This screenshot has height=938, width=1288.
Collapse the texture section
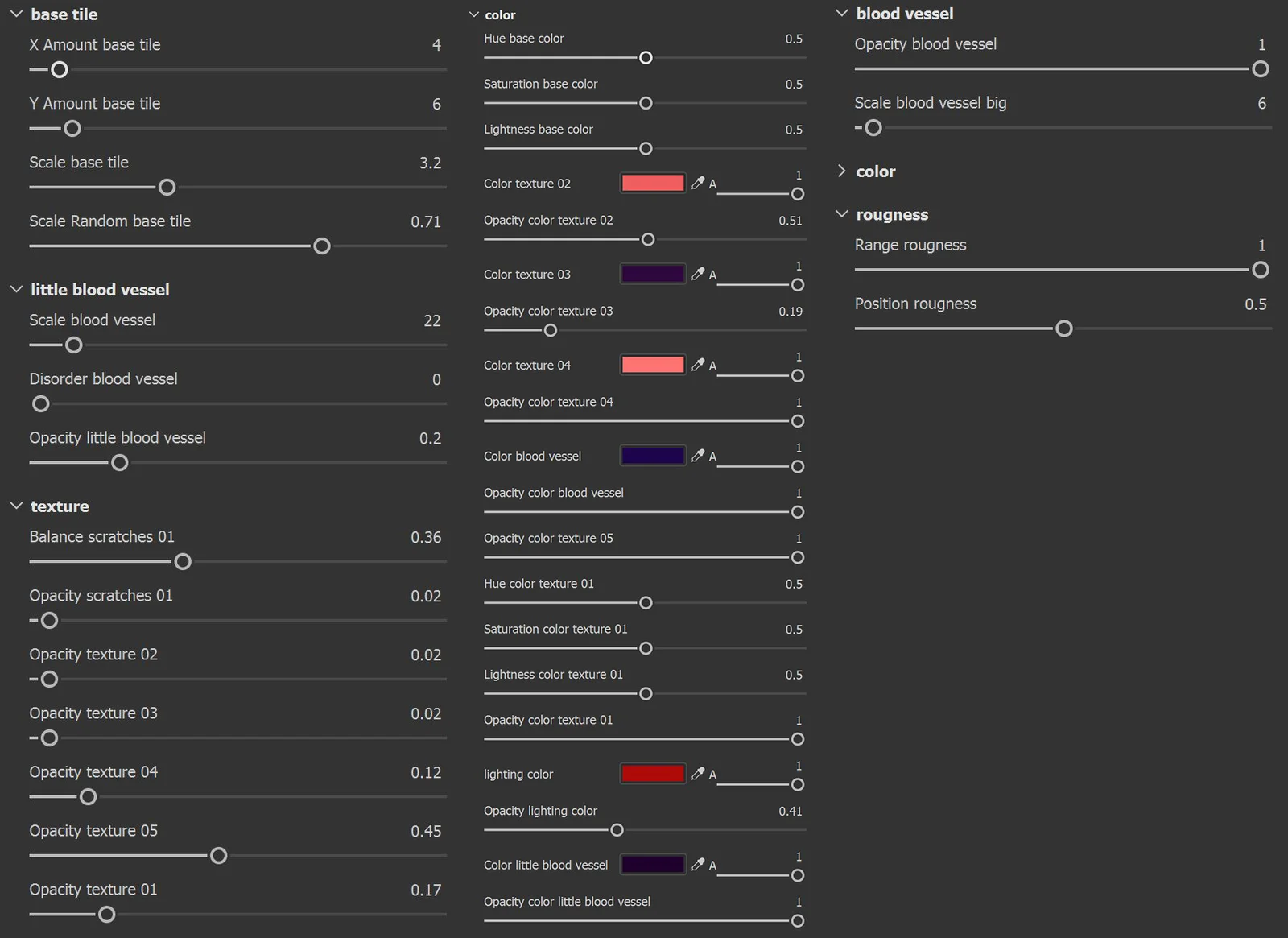pos(15,506)
